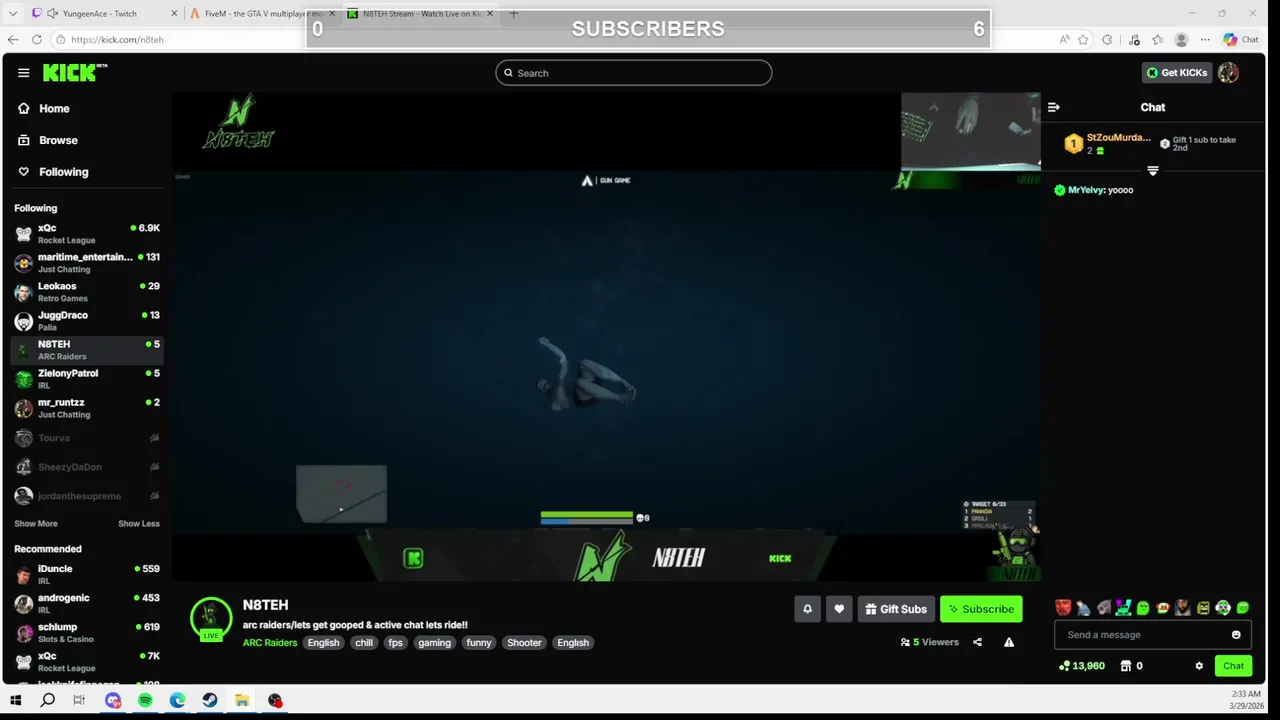
Task: Go back in the browser
Action: coord(13,39)
